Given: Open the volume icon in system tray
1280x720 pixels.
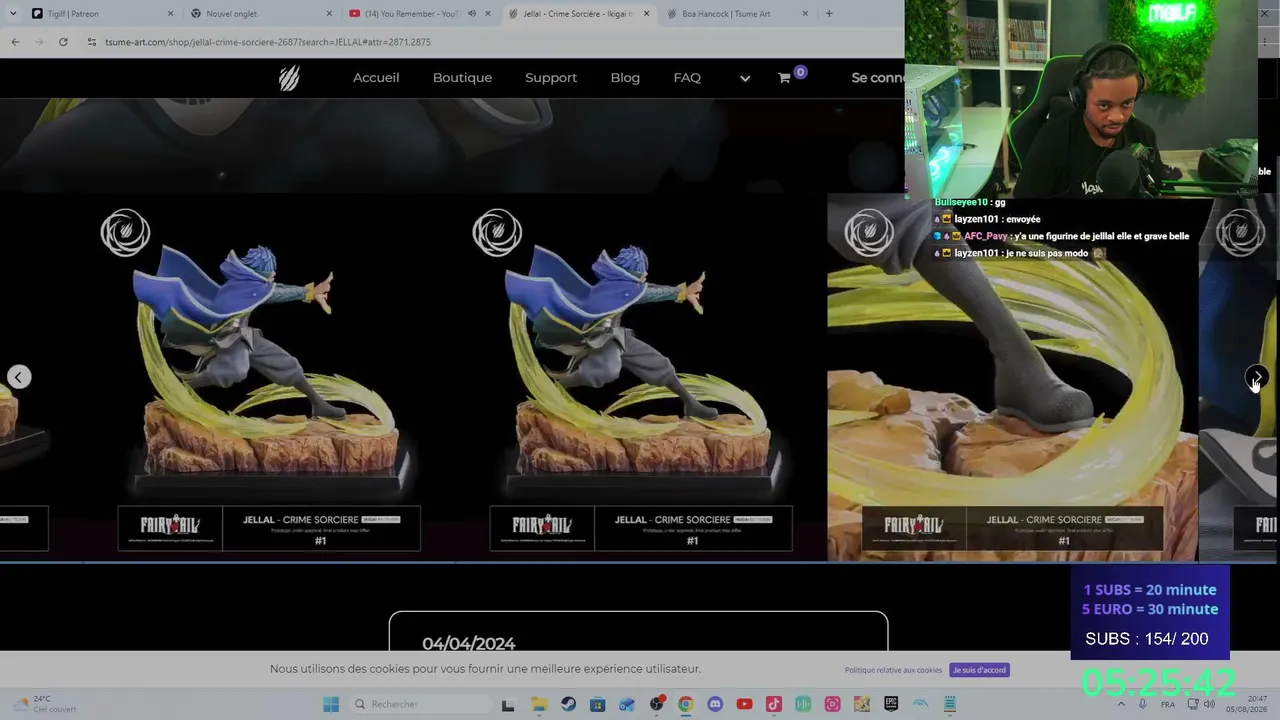Looking at the screenshot, I should [1209, 704].
